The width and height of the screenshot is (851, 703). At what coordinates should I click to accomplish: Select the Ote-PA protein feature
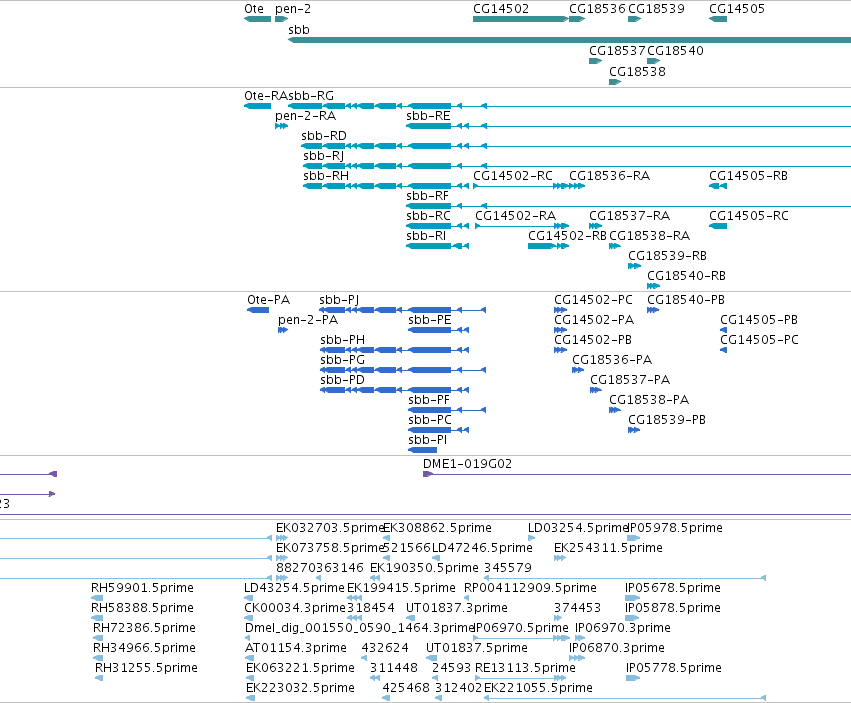click(258, 311)
